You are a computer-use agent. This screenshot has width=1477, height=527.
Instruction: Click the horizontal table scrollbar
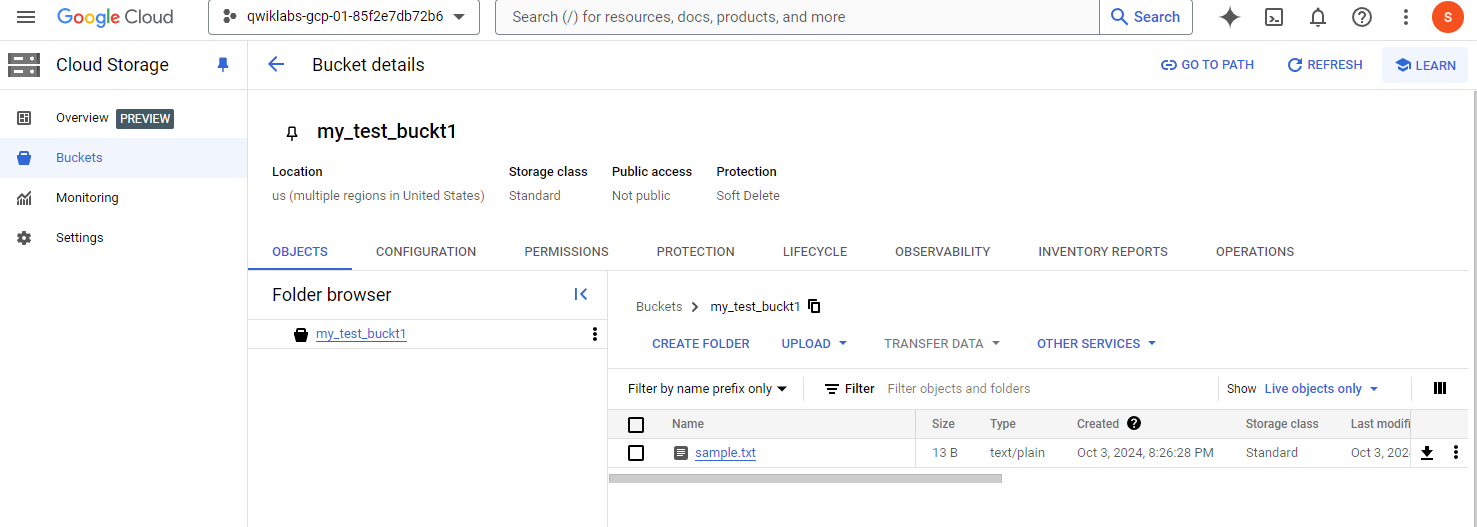click(805, 479)
